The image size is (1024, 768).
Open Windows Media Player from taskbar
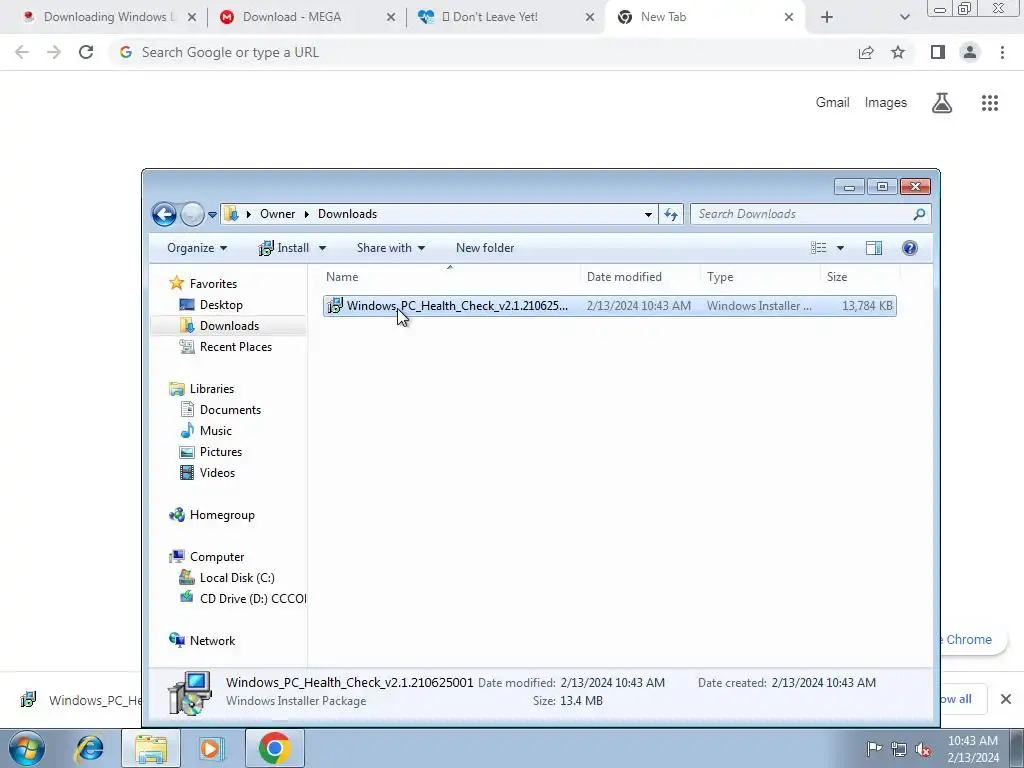[x=211, y=748]
